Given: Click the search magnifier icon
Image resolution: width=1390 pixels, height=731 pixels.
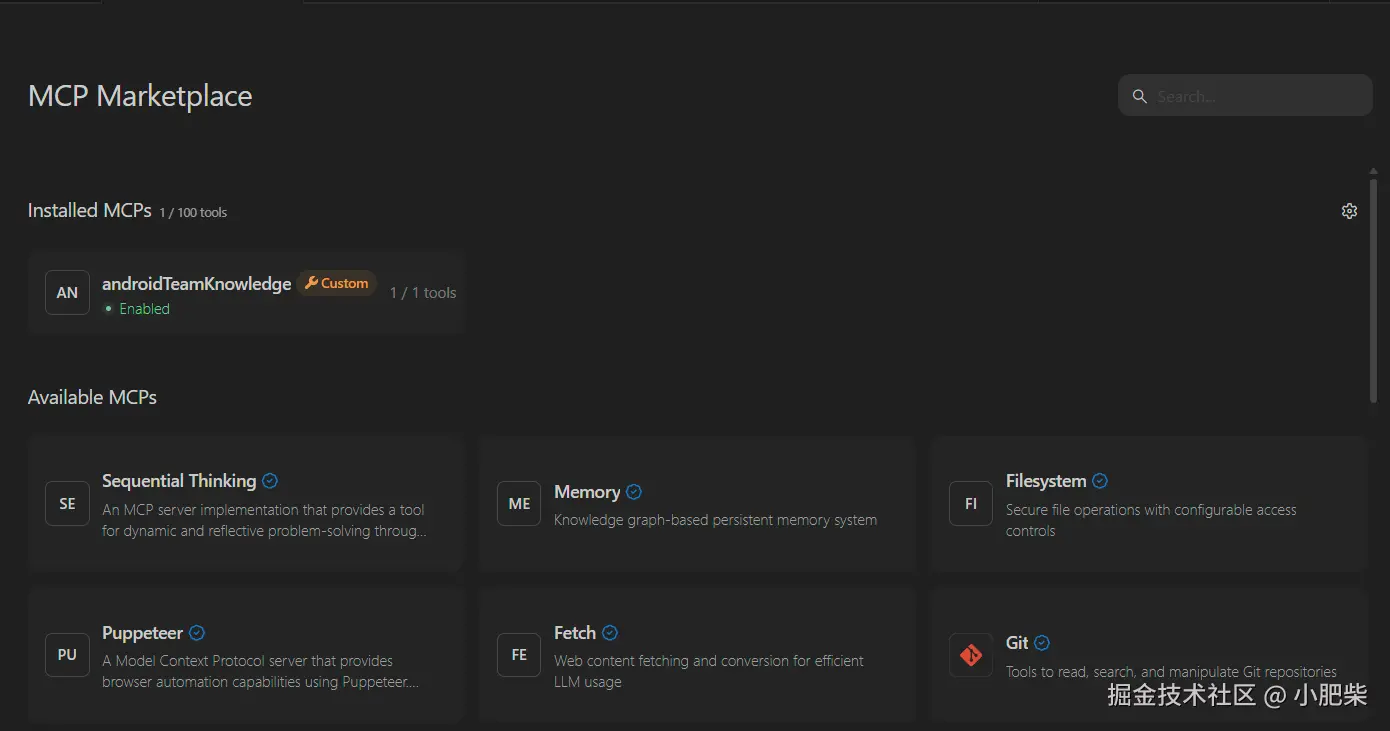Looking at the screenshot, I should (x=1139, y=97).
